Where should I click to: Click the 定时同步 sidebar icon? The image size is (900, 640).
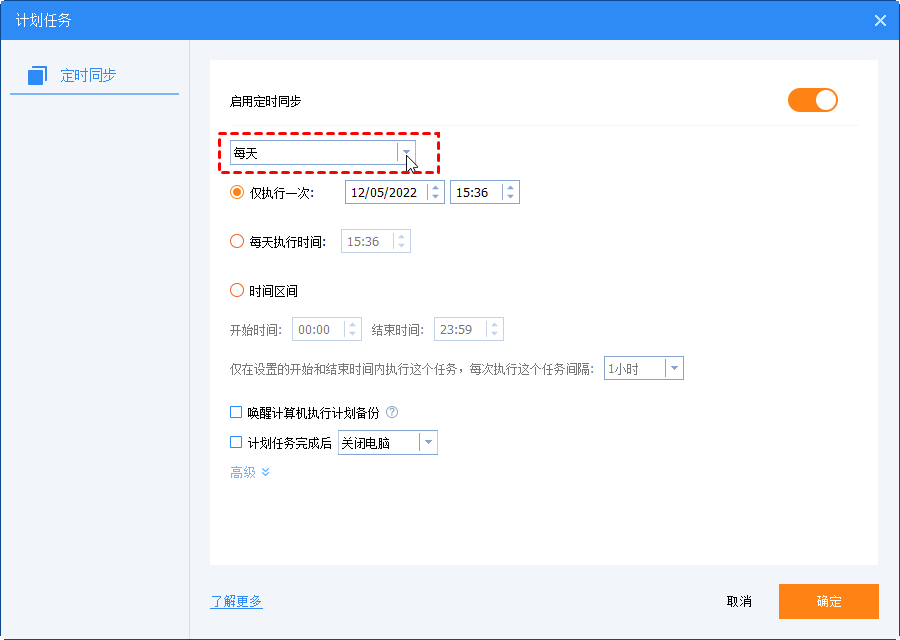[37, 75]
